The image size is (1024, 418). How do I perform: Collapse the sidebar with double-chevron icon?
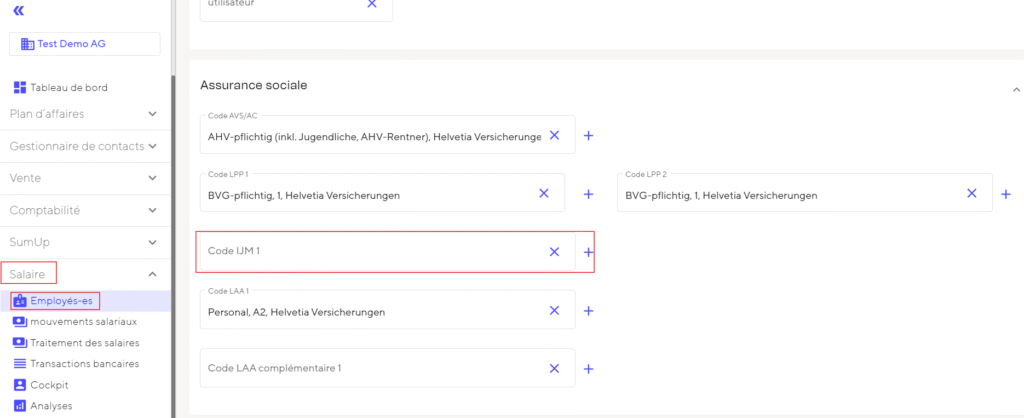[19, 10]
